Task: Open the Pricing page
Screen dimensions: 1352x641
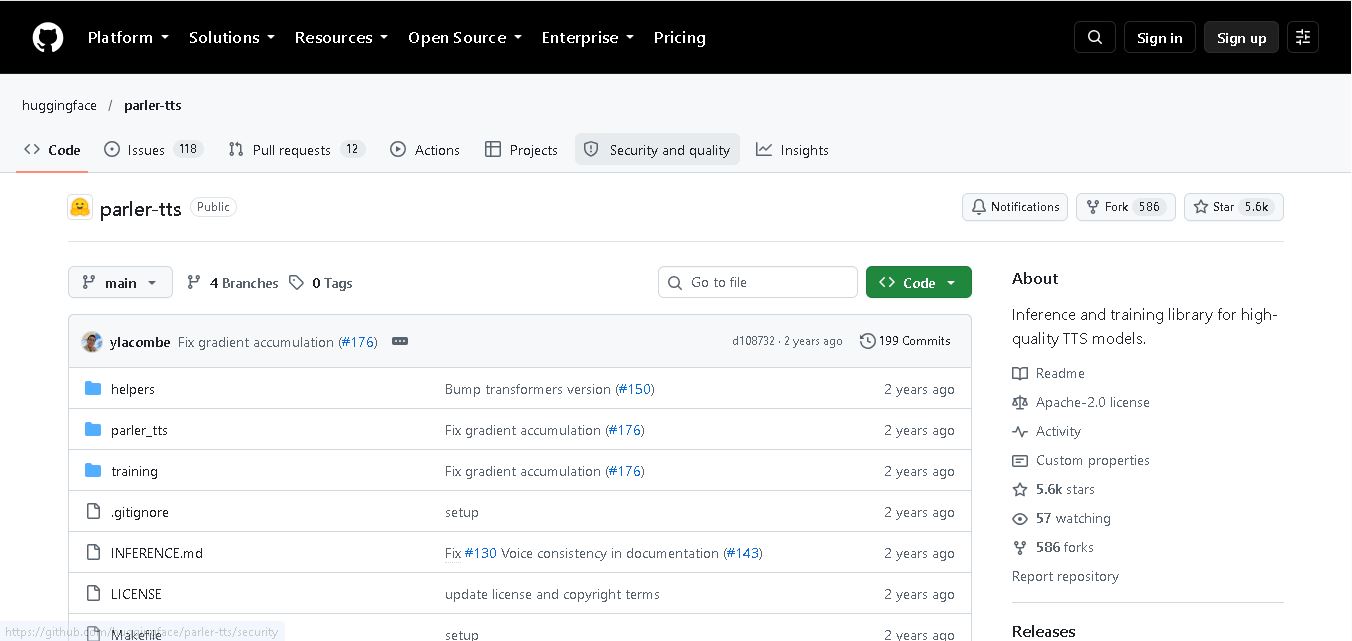Action: point(680,37)
